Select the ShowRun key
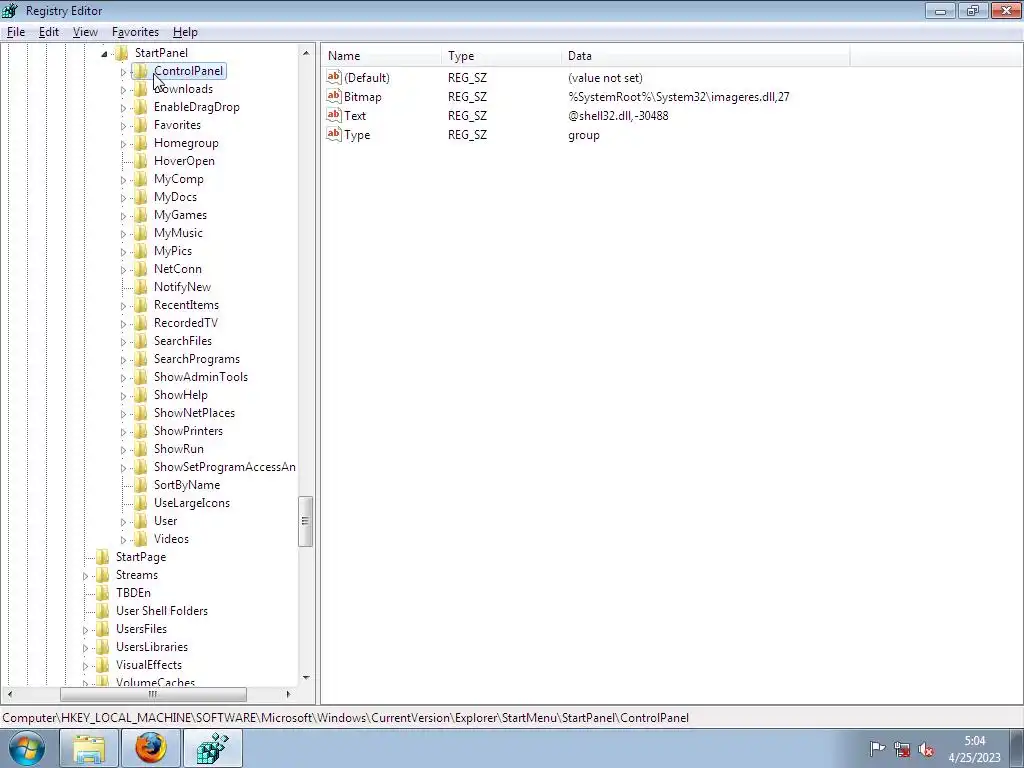The width and height of the screenshot is (1024, 768). tap(178, 449)
